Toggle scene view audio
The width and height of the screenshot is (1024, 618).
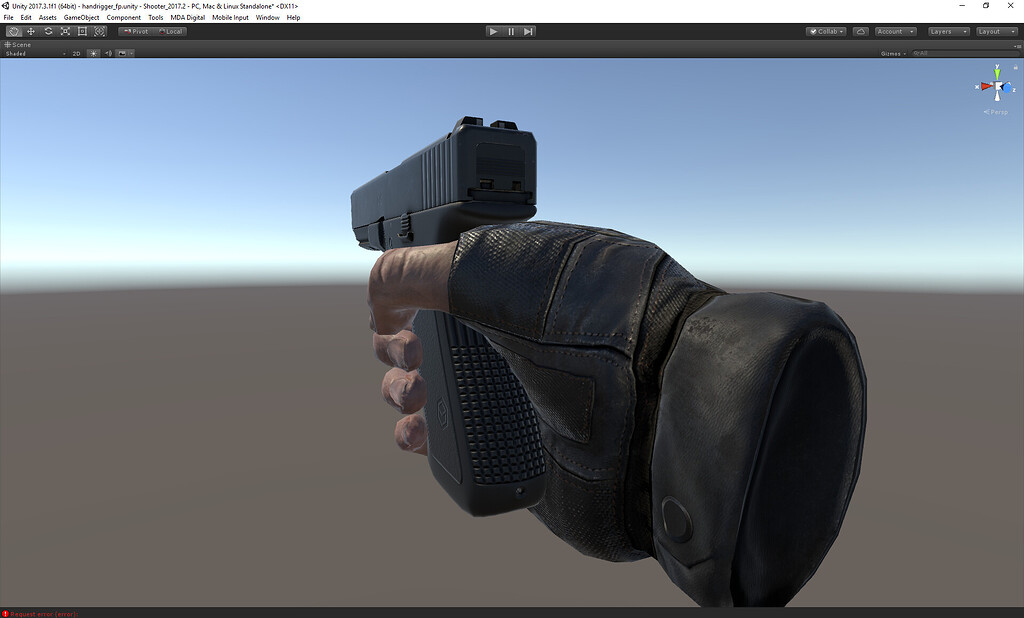click(109, 53)
